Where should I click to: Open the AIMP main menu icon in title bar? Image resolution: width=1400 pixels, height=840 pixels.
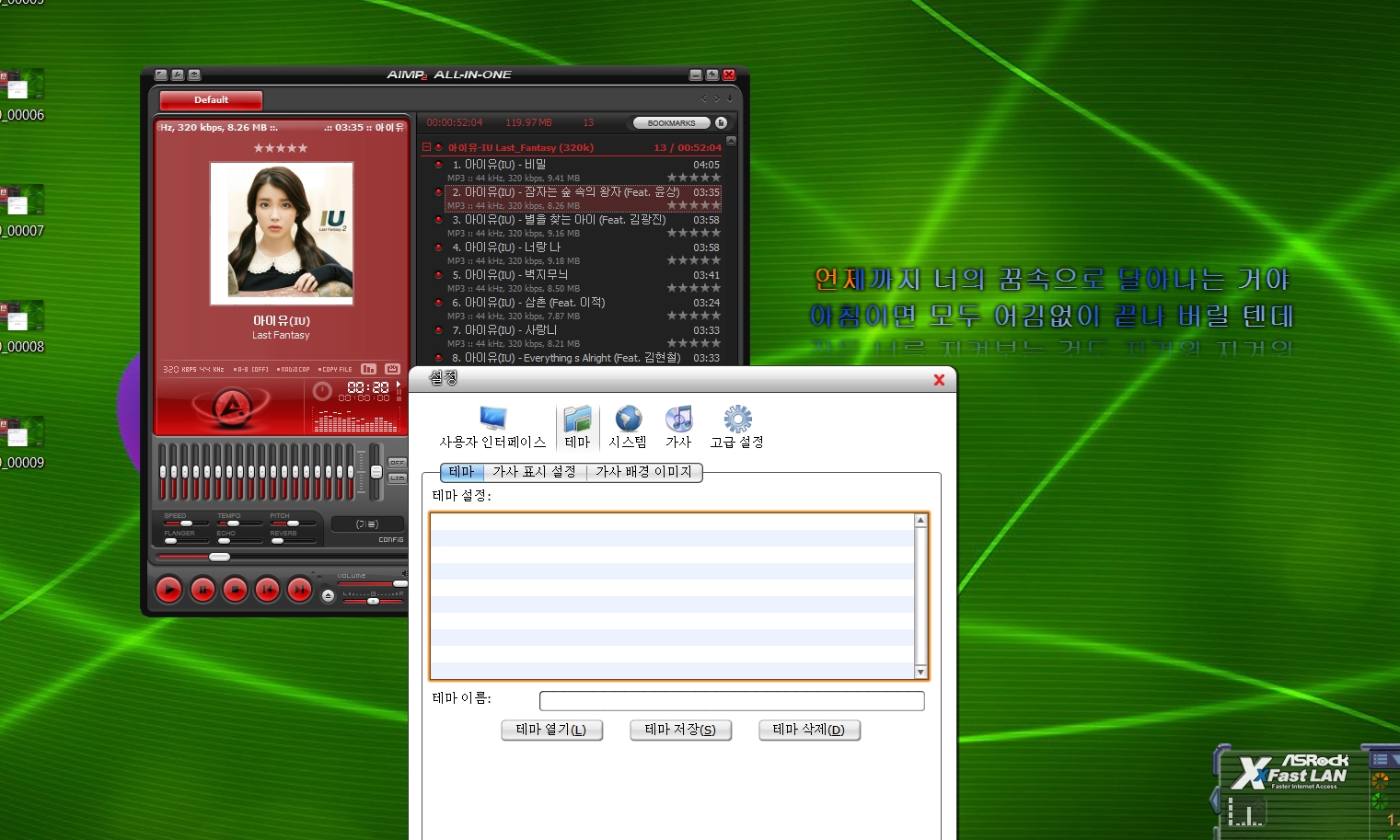point(161,75)
